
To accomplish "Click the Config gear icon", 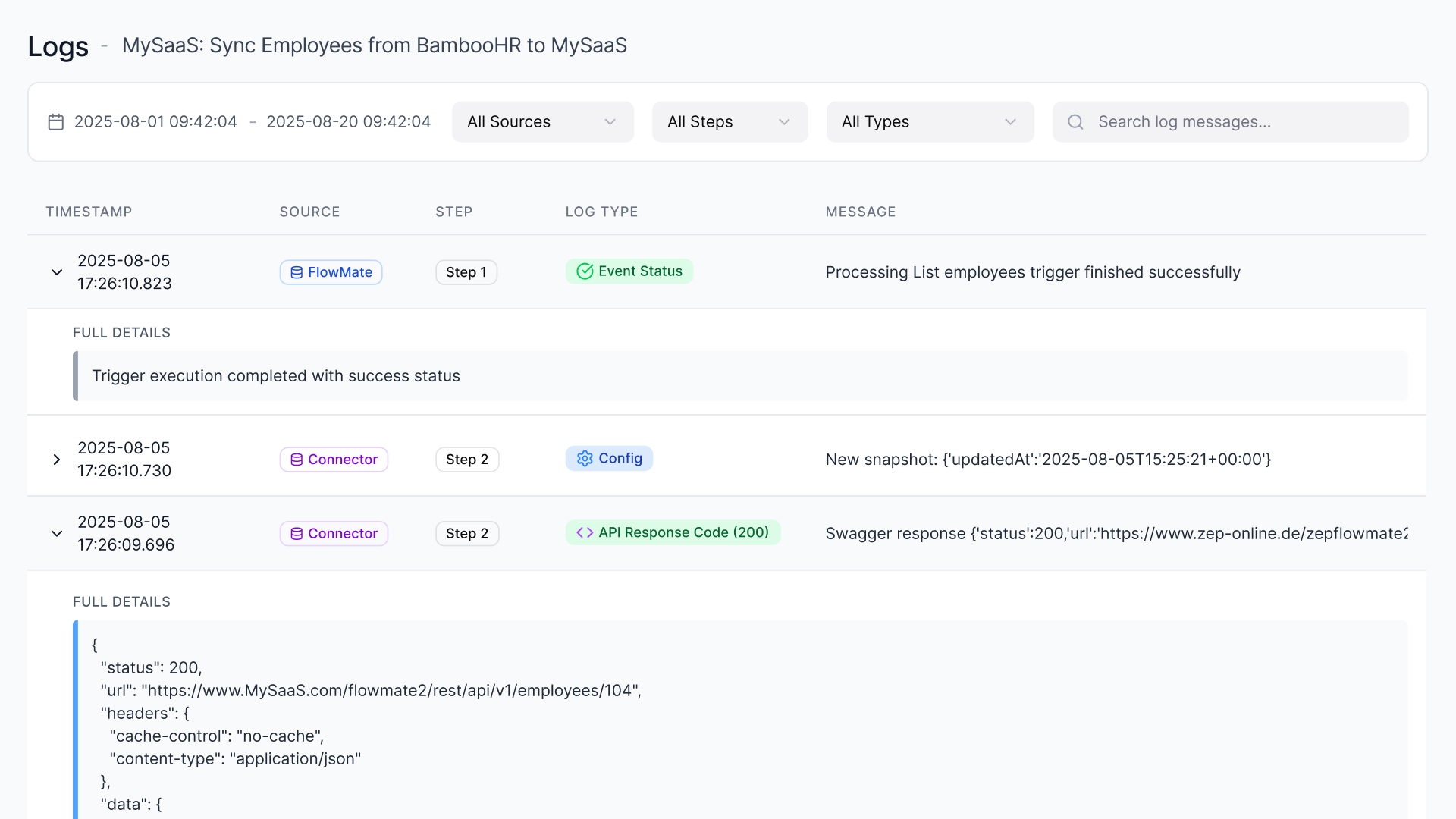I will 584,459.
